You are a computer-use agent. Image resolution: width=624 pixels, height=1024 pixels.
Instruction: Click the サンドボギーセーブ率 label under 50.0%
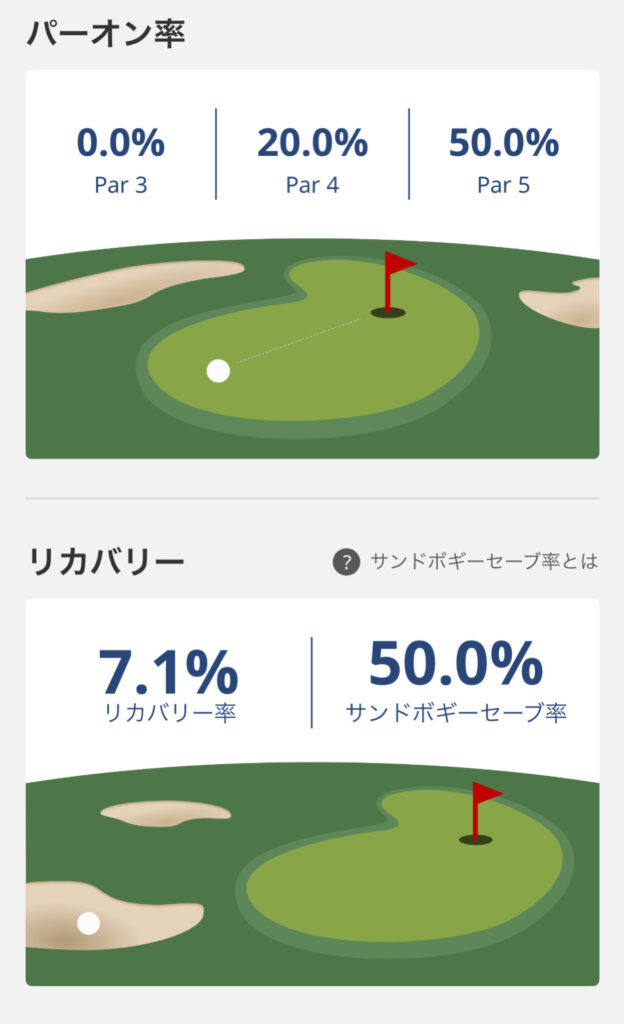coord(456,713)
